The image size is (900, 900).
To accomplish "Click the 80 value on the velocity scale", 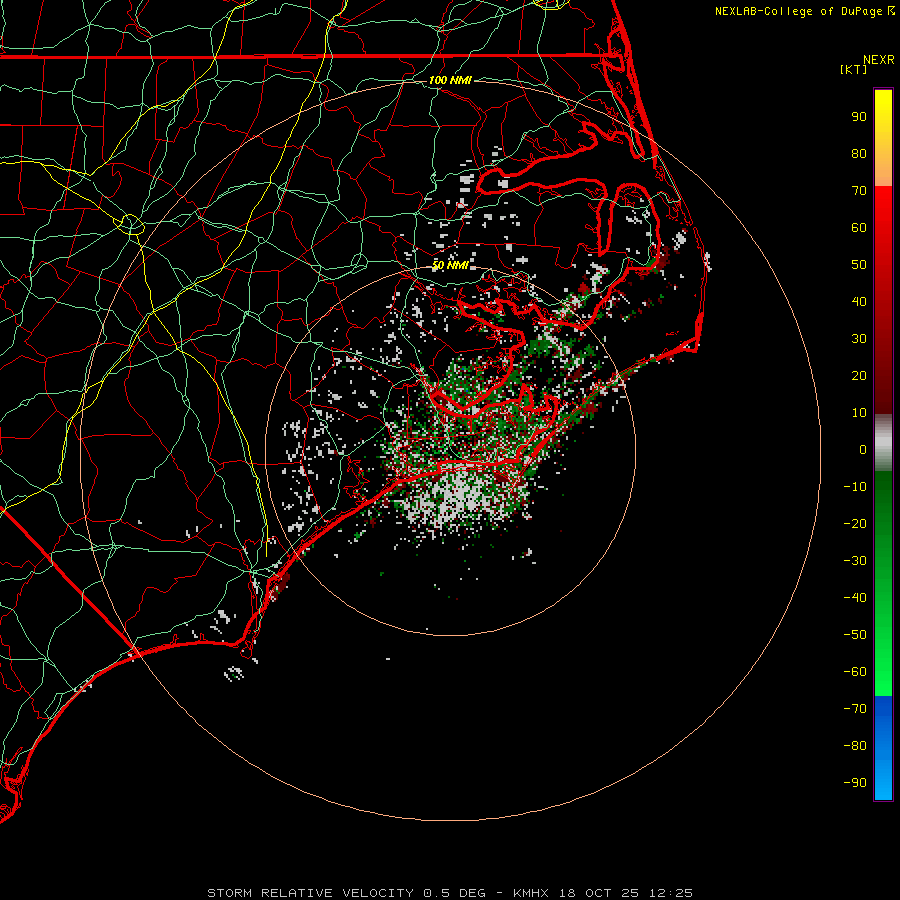I will (859, 153).
